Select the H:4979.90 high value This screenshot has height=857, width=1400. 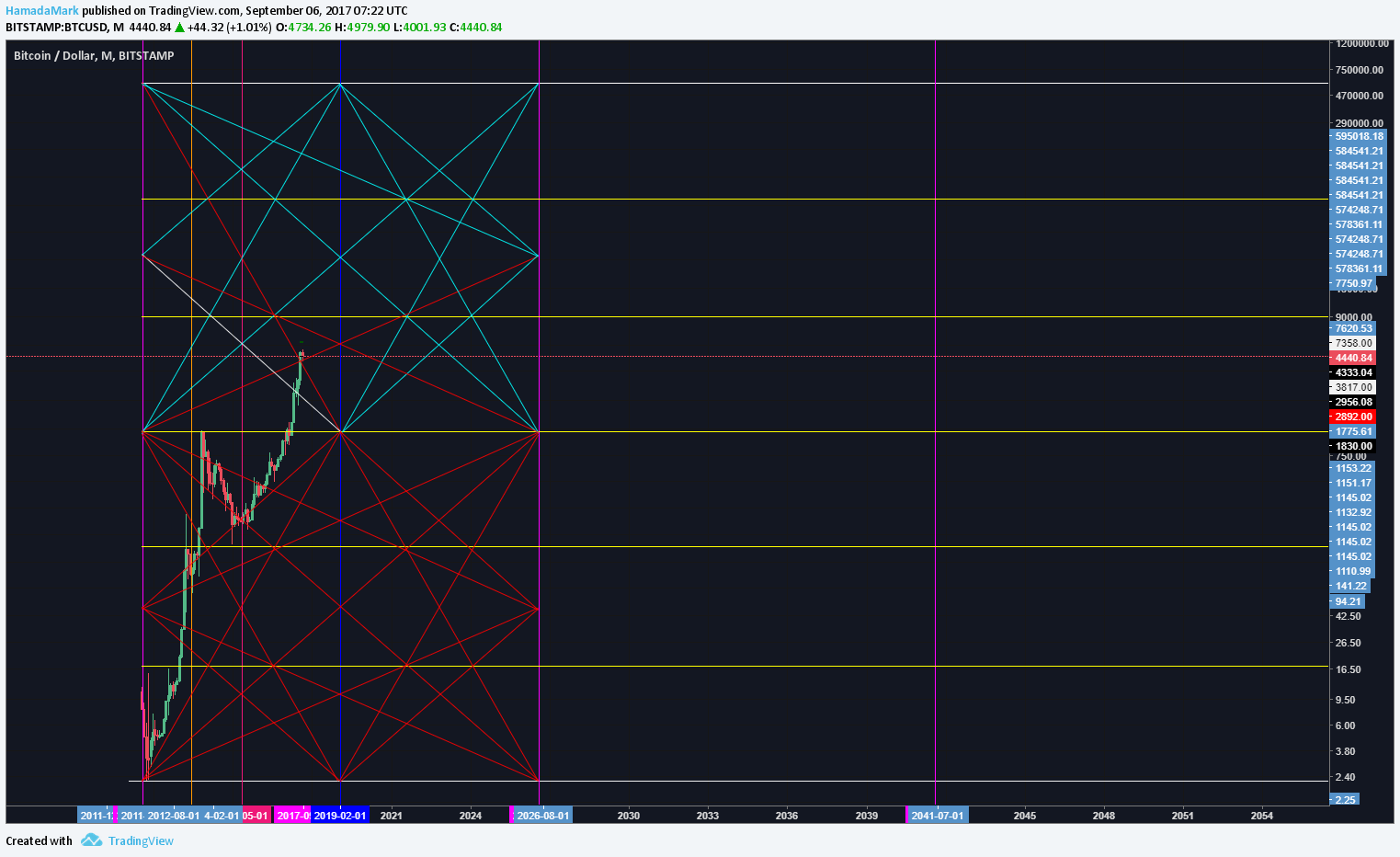coord(362,27)
